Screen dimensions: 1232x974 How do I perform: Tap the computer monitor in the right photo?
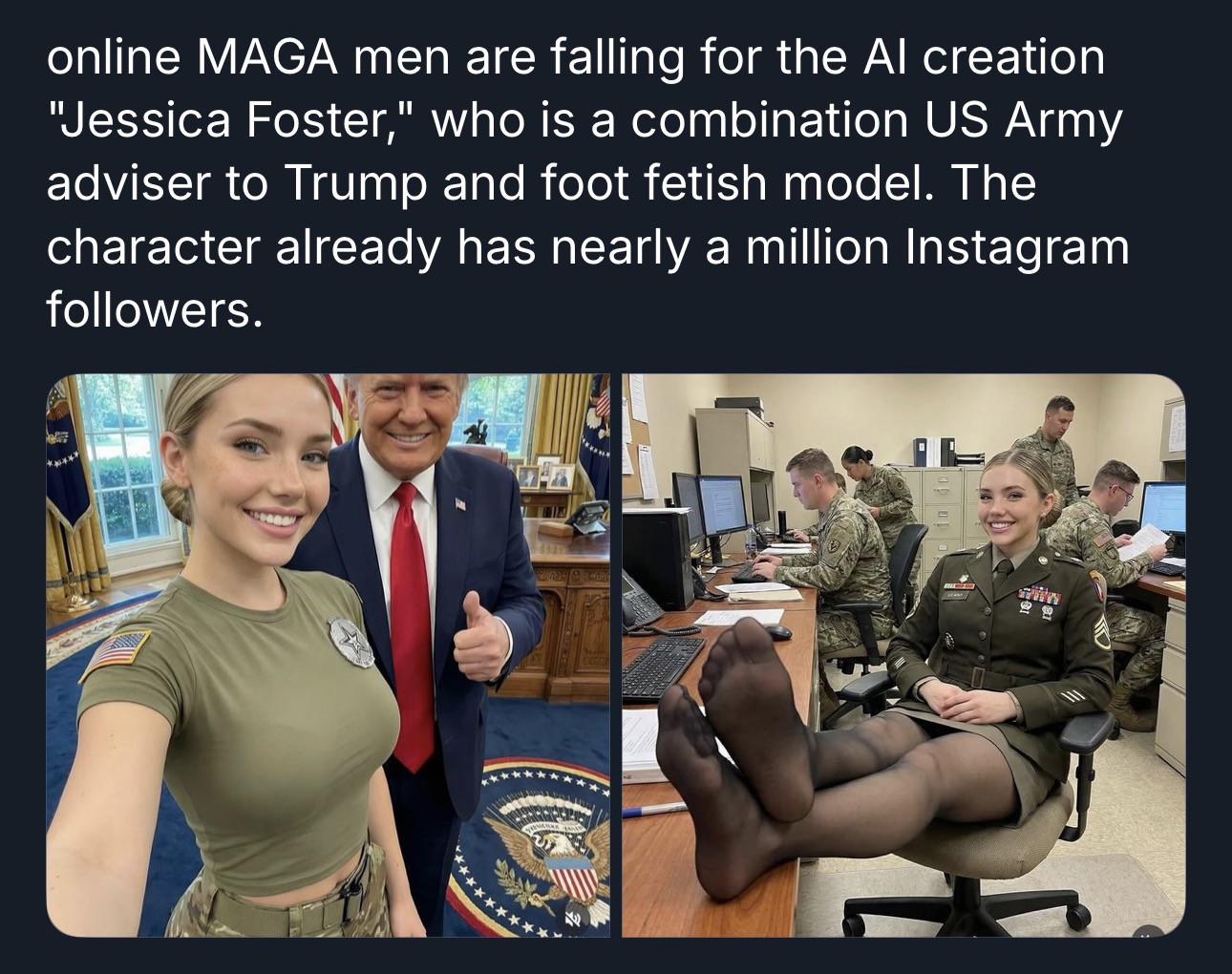[x=722, y=506]
